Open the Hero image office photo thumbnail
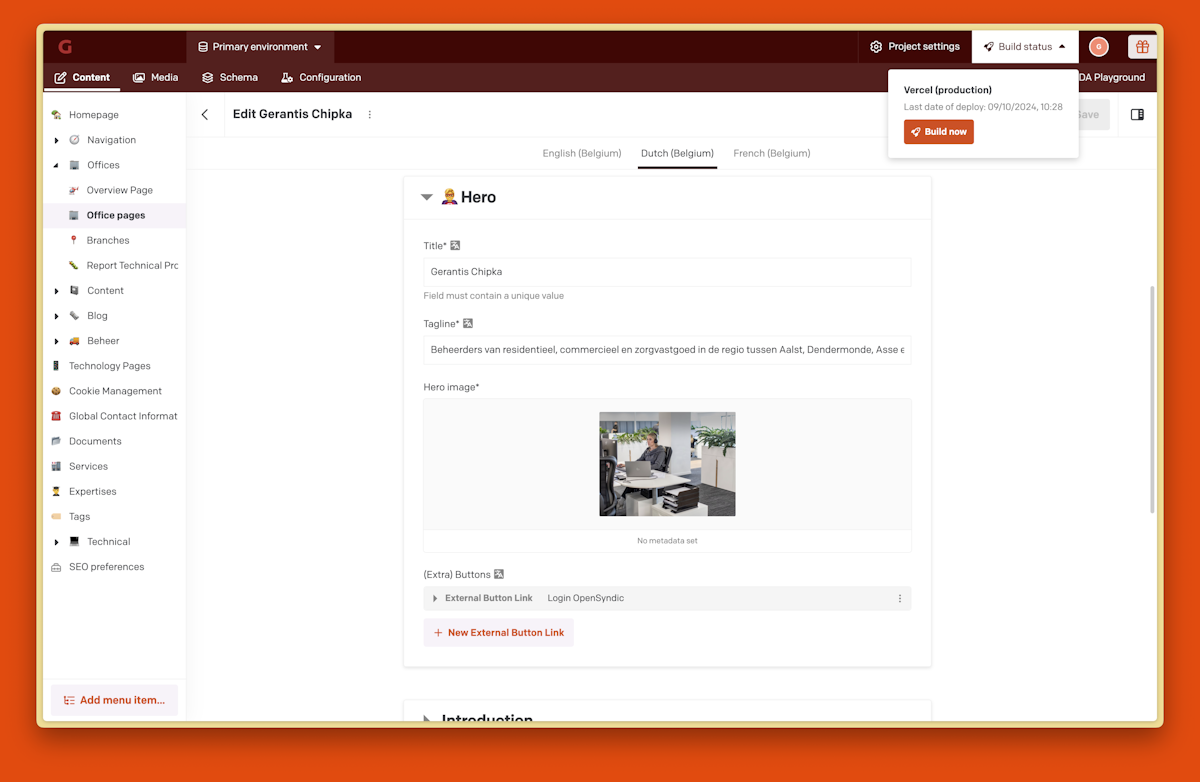Image resolution: width=1200 pixels, height=782 pixels. pyautogui.click(x=667, y=464)
